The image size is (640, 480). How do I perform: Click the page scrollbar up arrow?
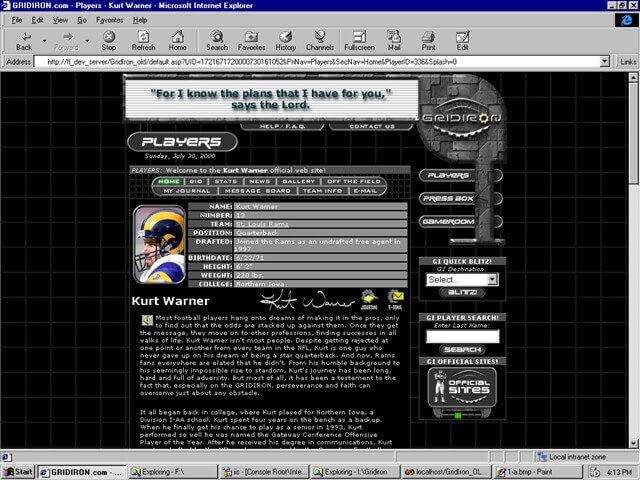pos(633,77)
